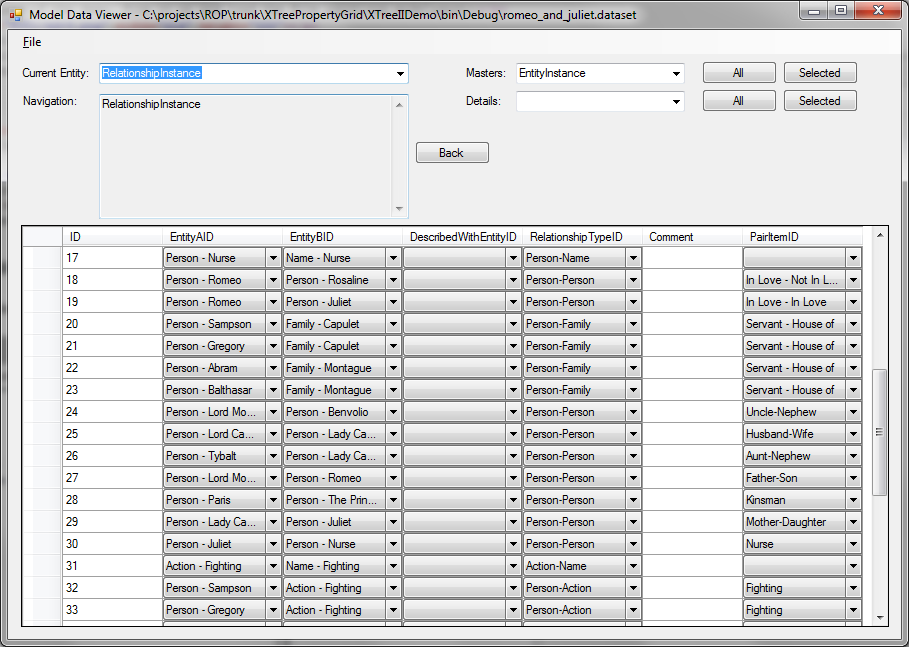Click the Back button

coord(452,152)
